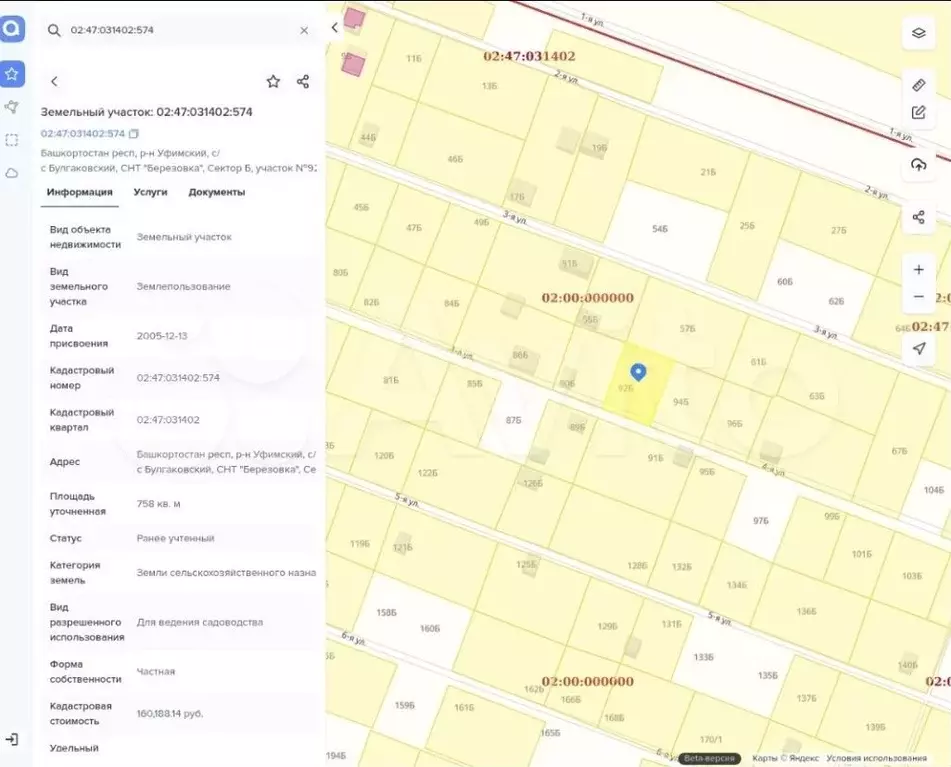Share the parcel card
951x767 pixels.
click(303, 81)
